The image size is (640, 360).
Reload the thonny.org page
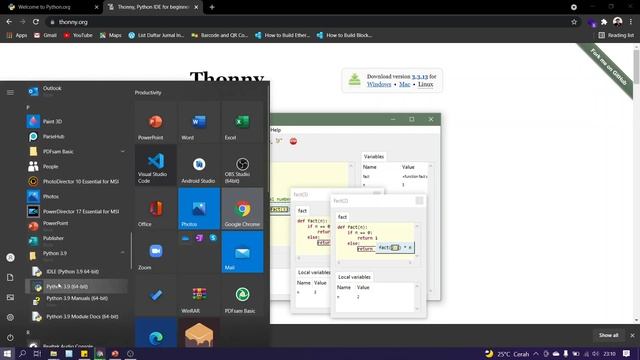[36, 22]
